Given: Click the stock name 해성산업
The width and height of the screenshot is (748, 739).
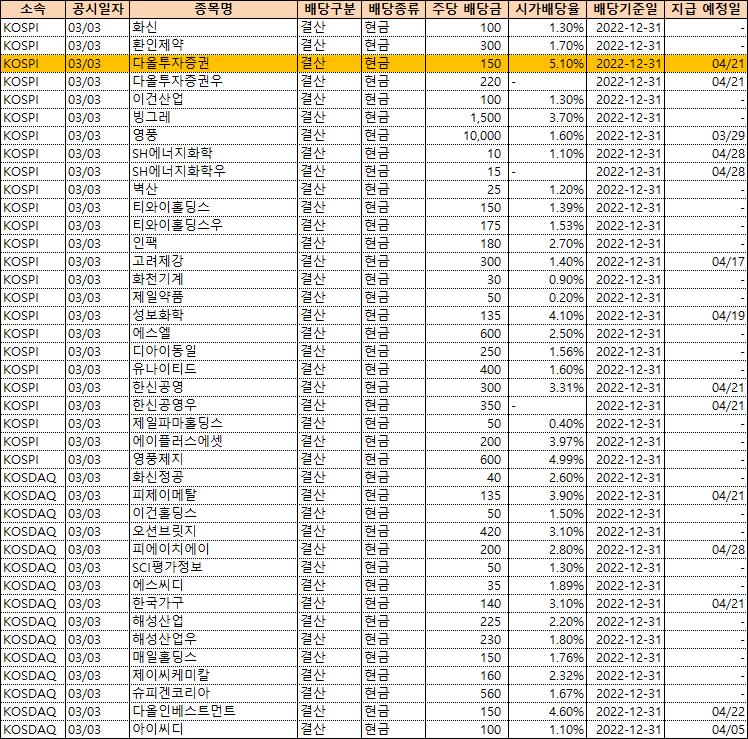Looking at the screenshot, I should tap(158, 621).
